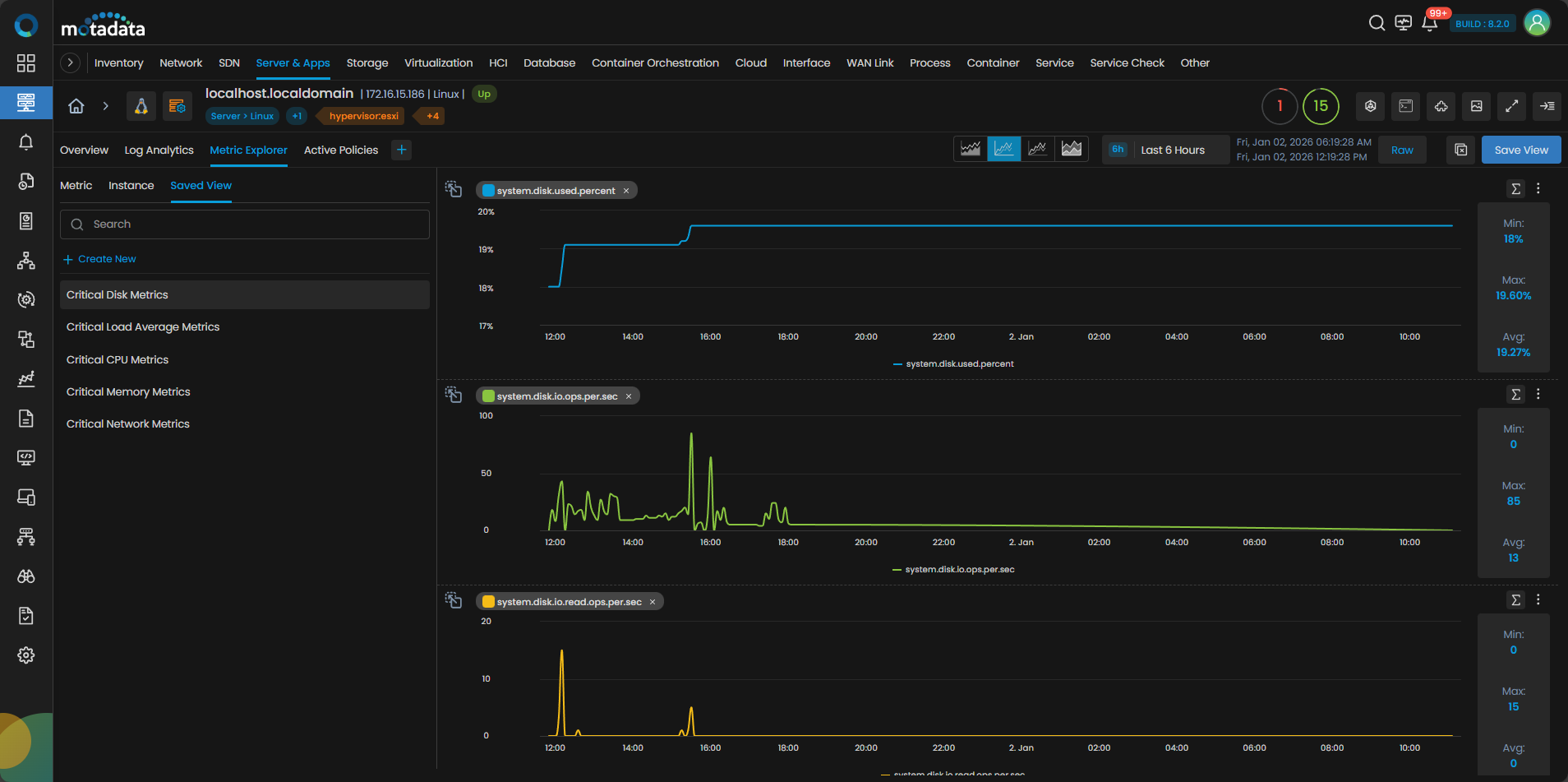Expand the navigation chevron beside Inventory

[71, 62]
